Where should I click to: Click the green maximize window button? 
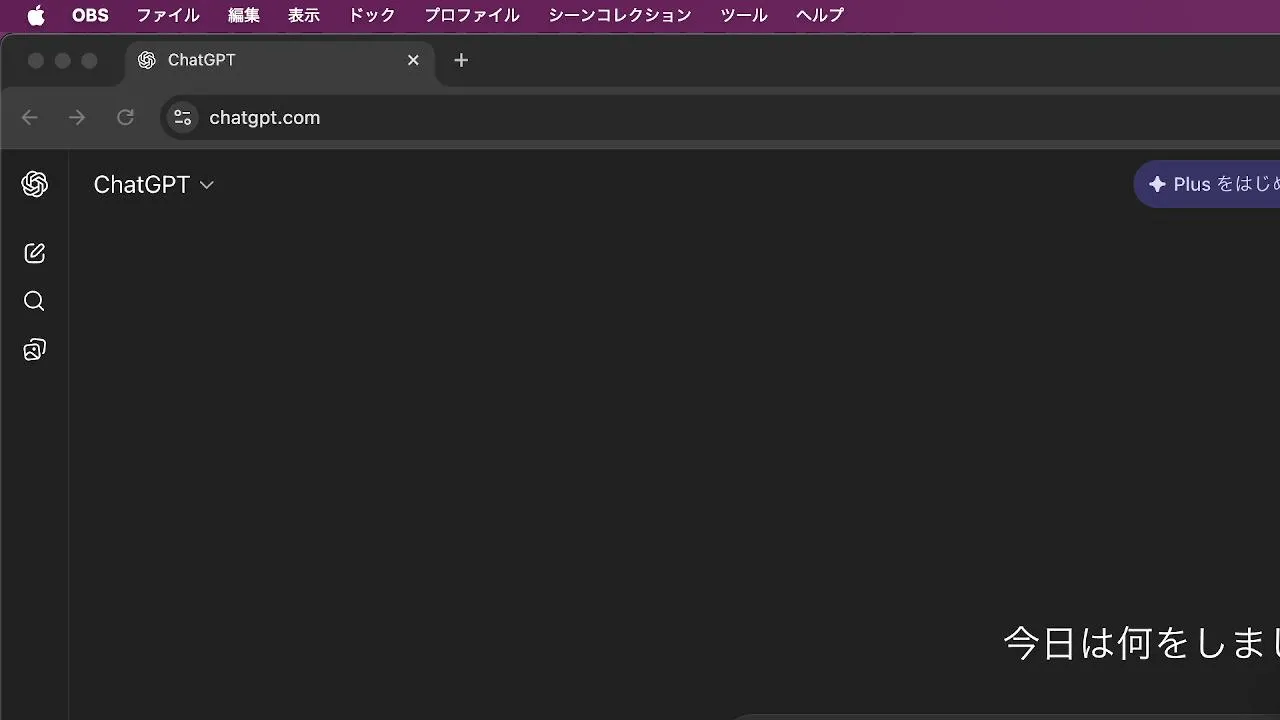(89, 61)
